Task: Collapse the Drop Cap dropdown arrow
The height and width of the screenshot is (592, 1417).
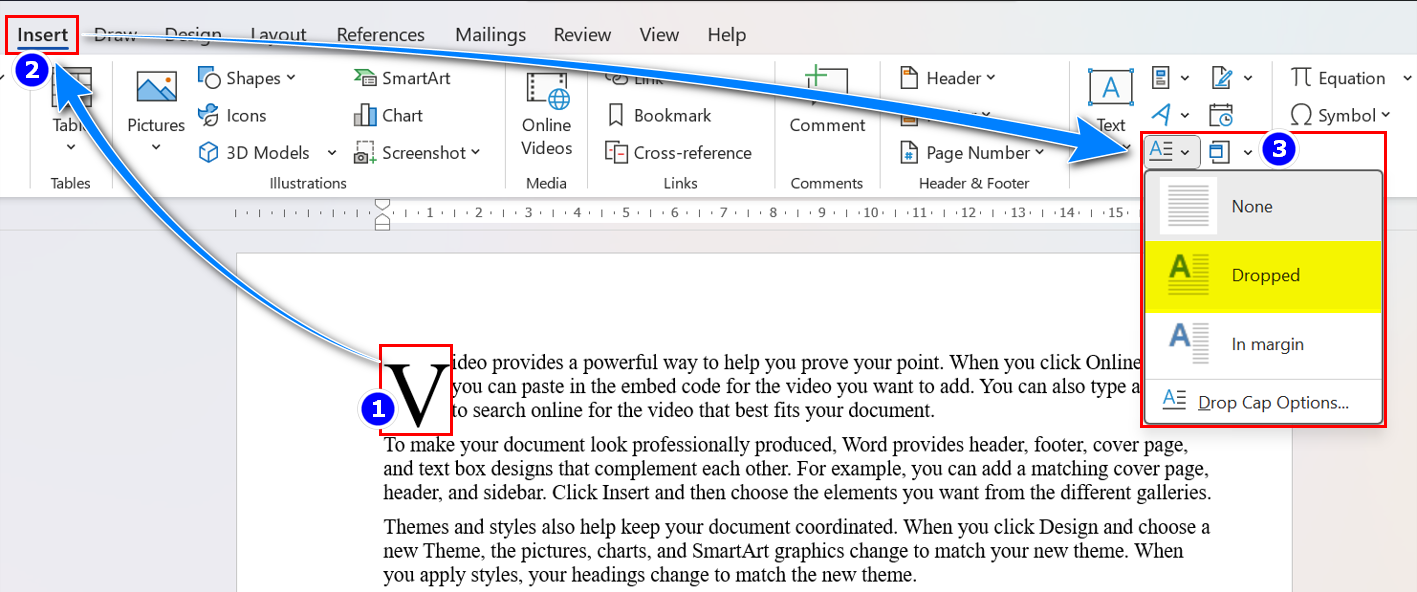Action: point(1185,152)
